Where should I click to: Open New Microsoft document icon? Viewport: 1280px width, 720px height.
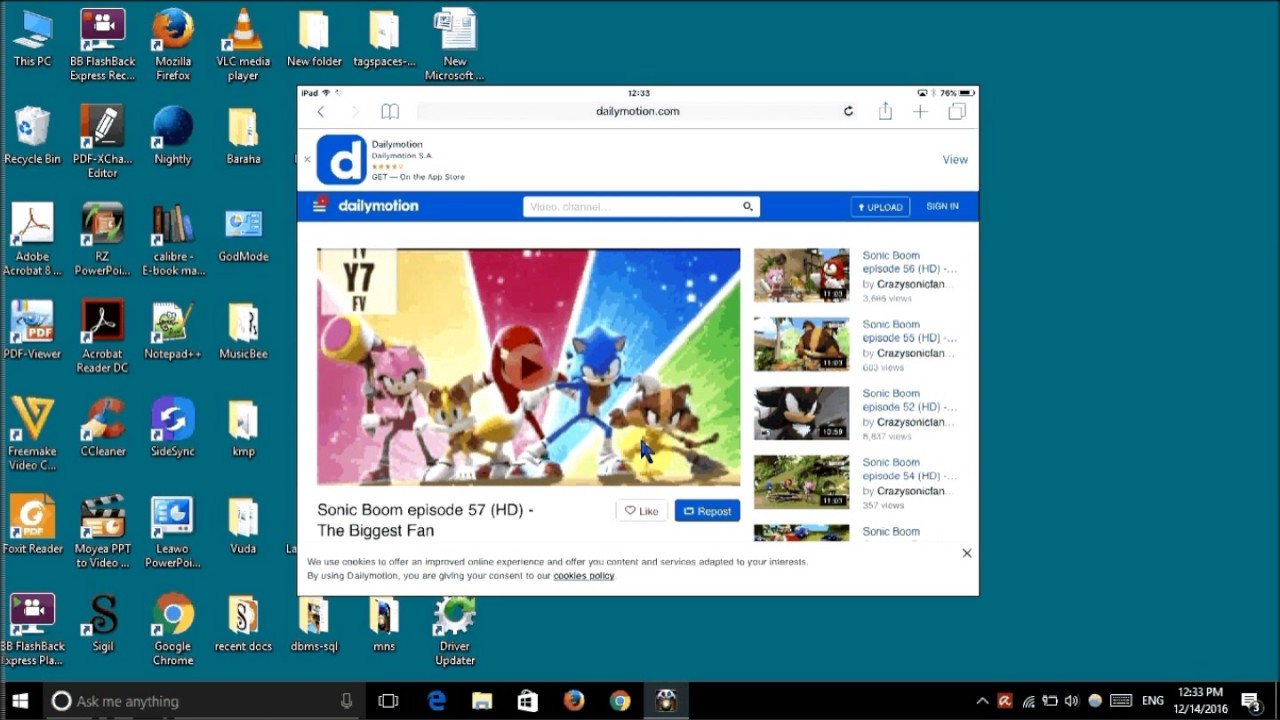455,46
